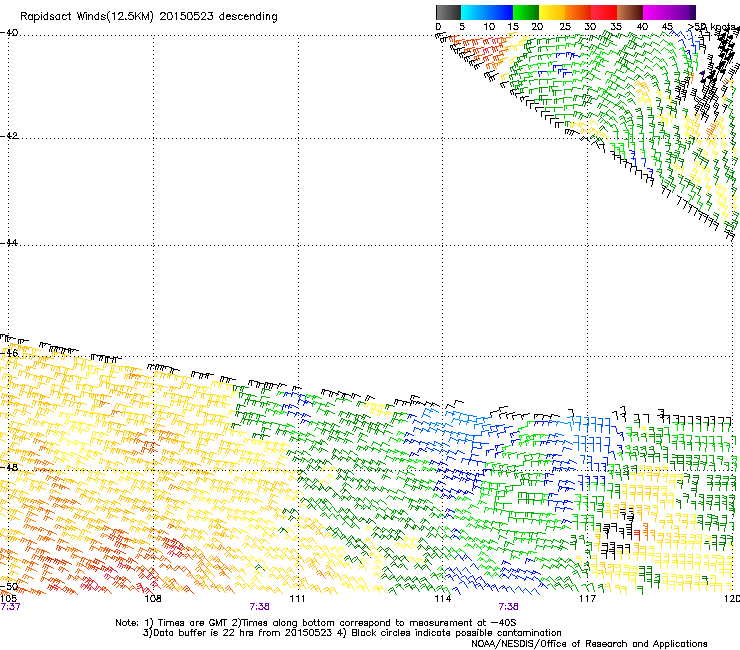740x650 pixels.
Task: Click the -48 latitude axis label
Action: tap(9, 467)
